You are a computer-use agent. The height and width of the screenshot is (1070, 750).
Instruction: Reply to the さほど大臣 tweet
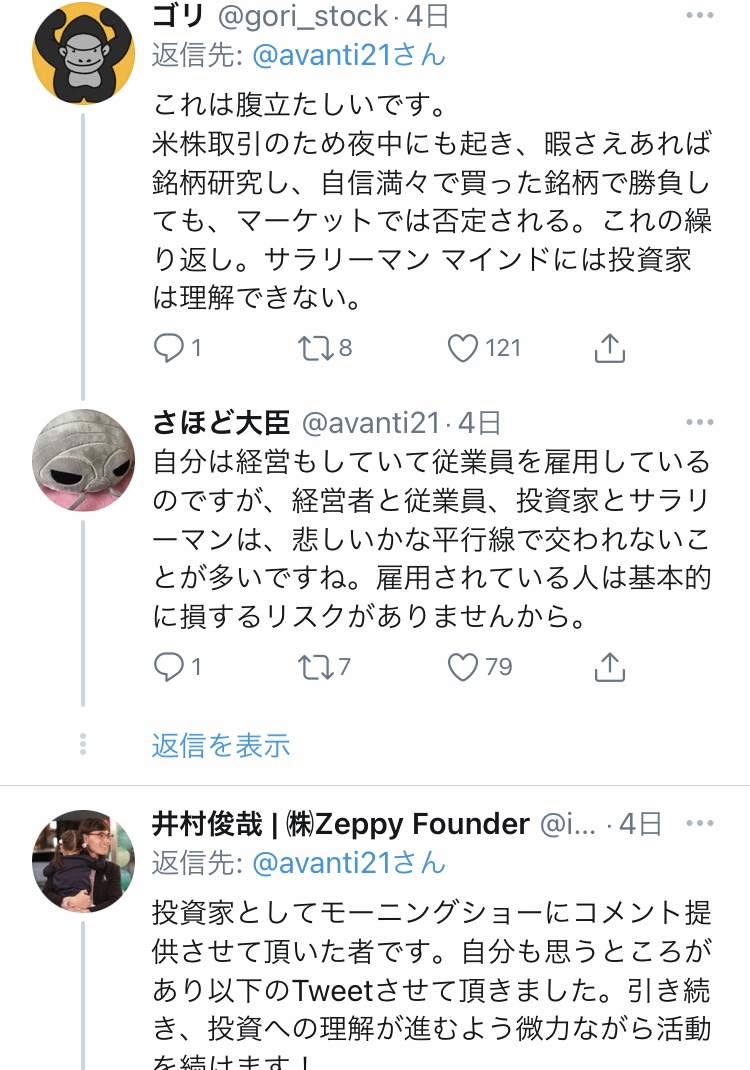[169, 667]
